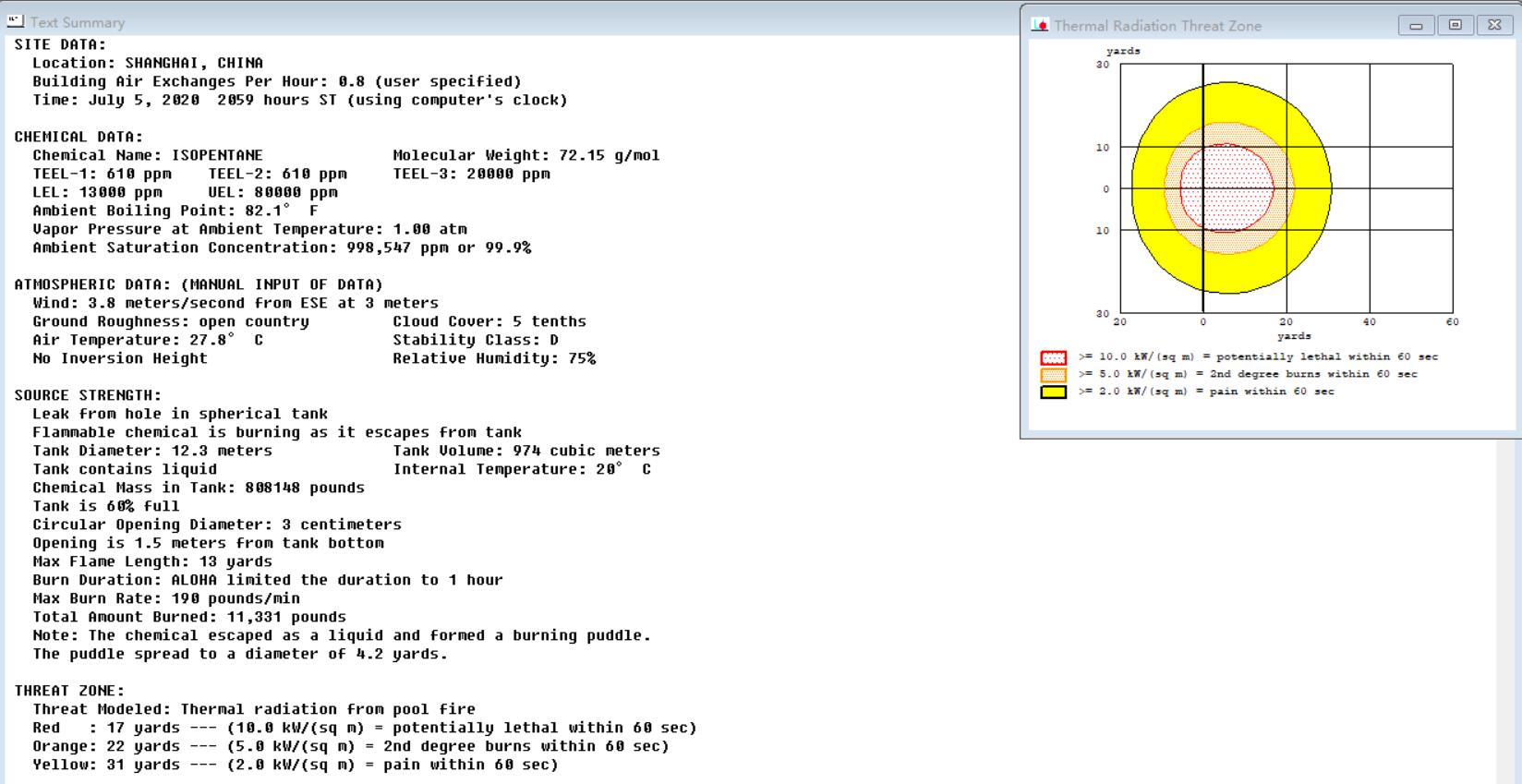This screenshot has height=784, width=1522.
Task: Click 'Total Amount Burned: 11,331 pounds' line
Action: (x=189, y=617)
